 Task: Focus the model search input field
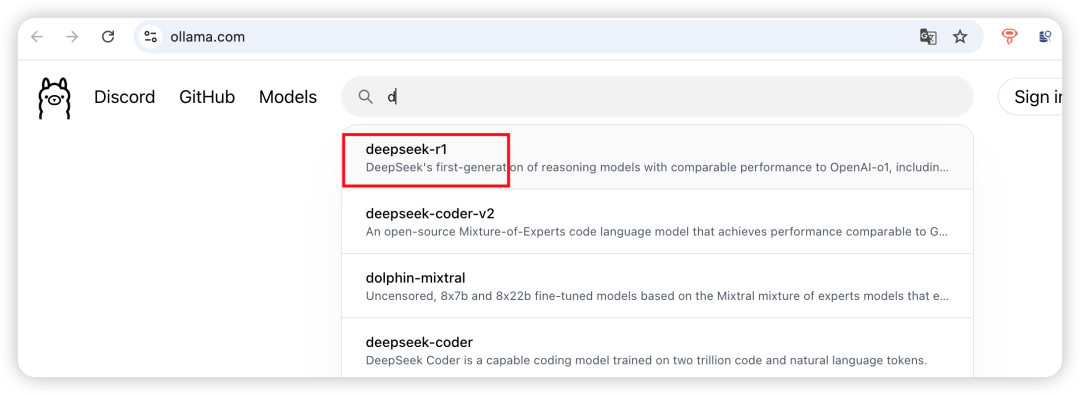[x=657, y=97]
